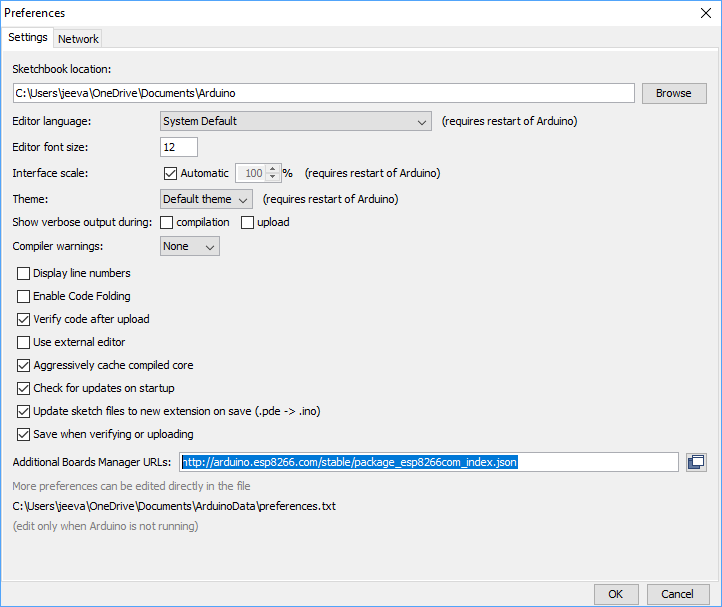Viewport: 722px width, 607px height.
Task: Open the preferences.txt file path link
Action: (174, 506)
